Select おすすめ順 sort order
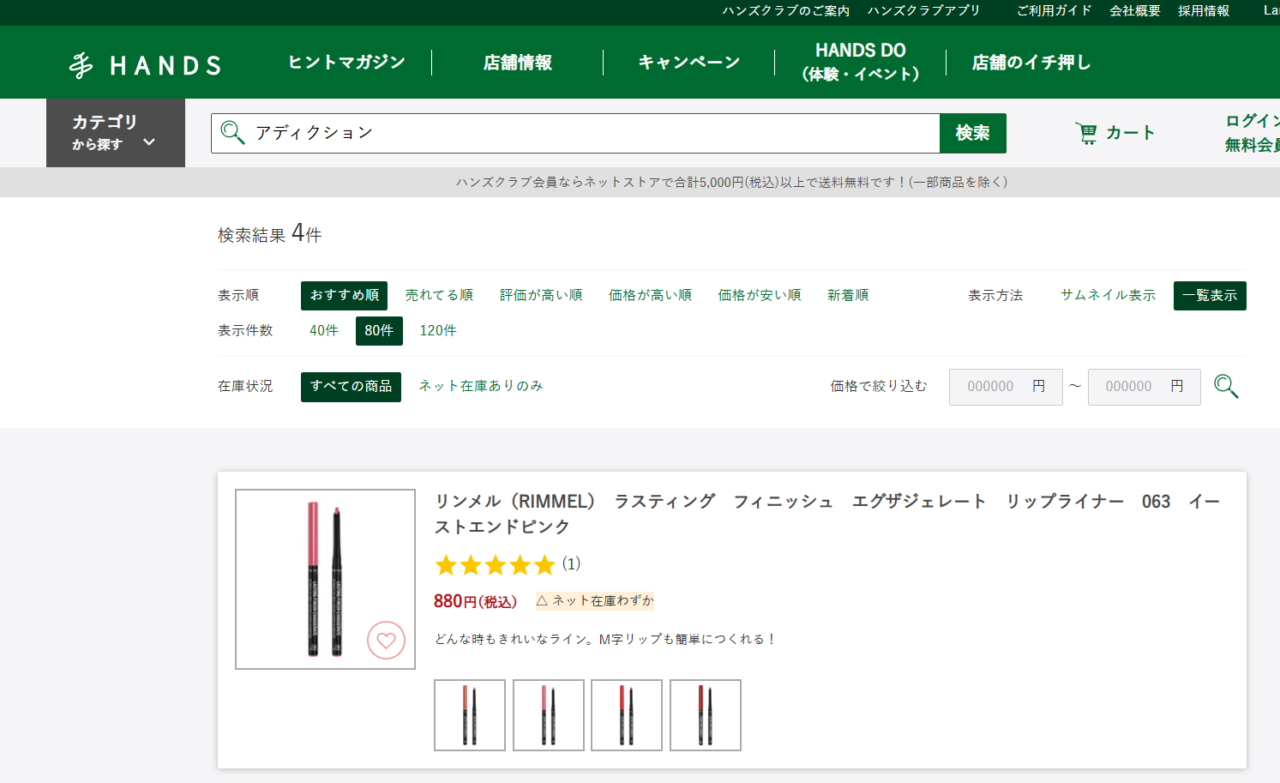 pos(344,296)
